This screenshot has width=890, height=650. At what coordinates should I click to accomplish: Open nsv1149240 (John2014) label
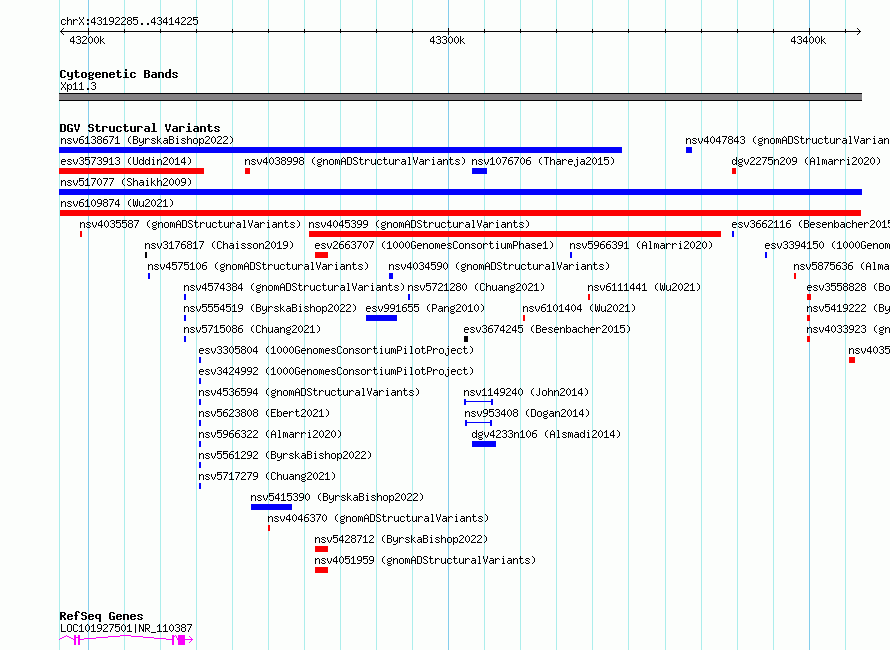[x=526, y=392]
